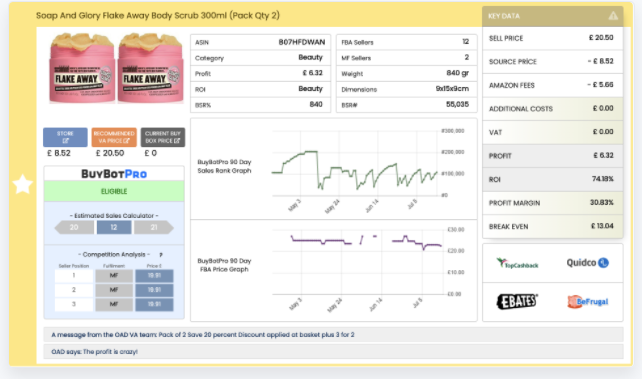Open the BeFrugal cashback logo
Image resolution: width=642 pixels, height=379 pixels.
tap(588, 302)
